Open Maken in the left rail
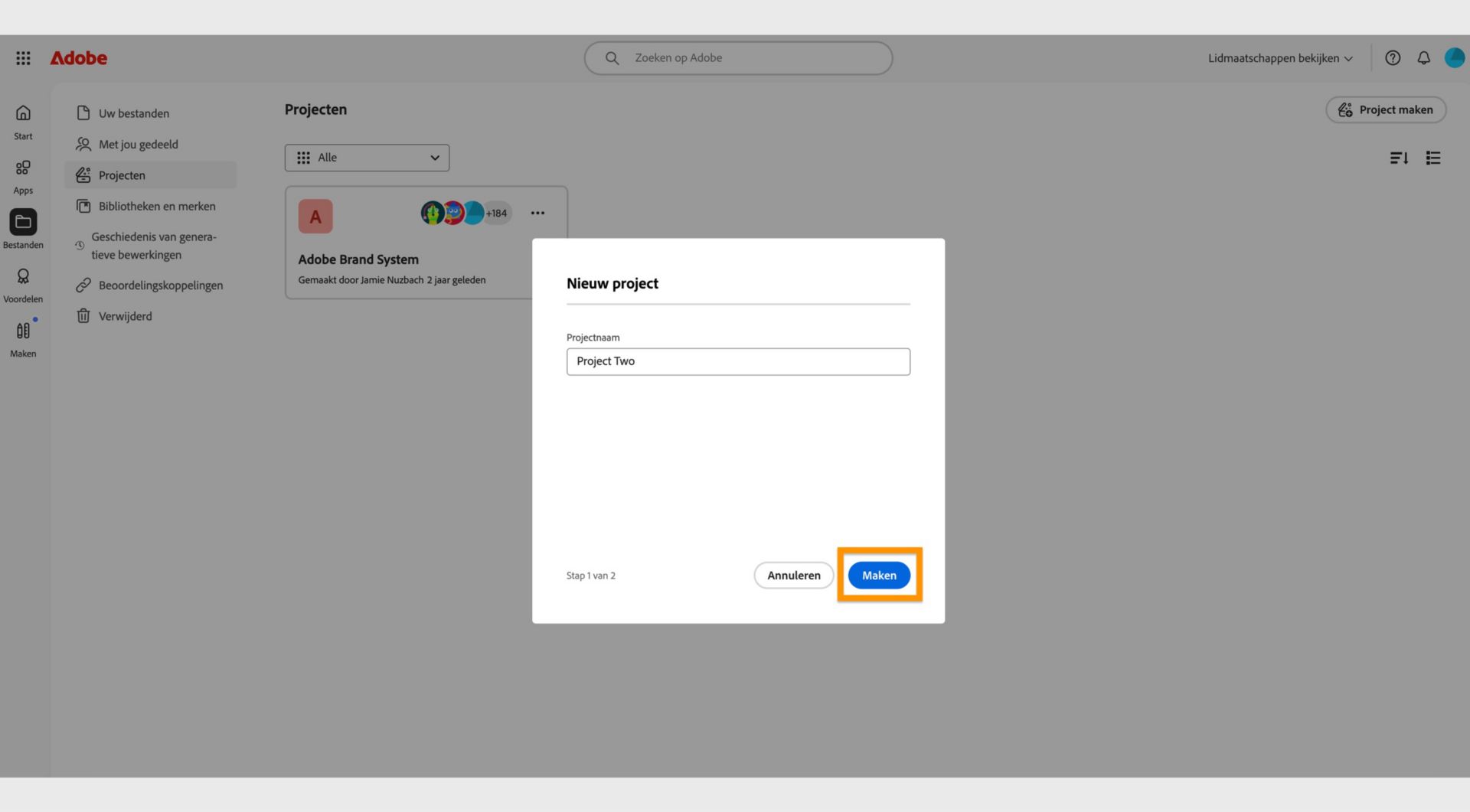Image resolution: width=1470 pixels, height=812 pixels. coord(23,339)
